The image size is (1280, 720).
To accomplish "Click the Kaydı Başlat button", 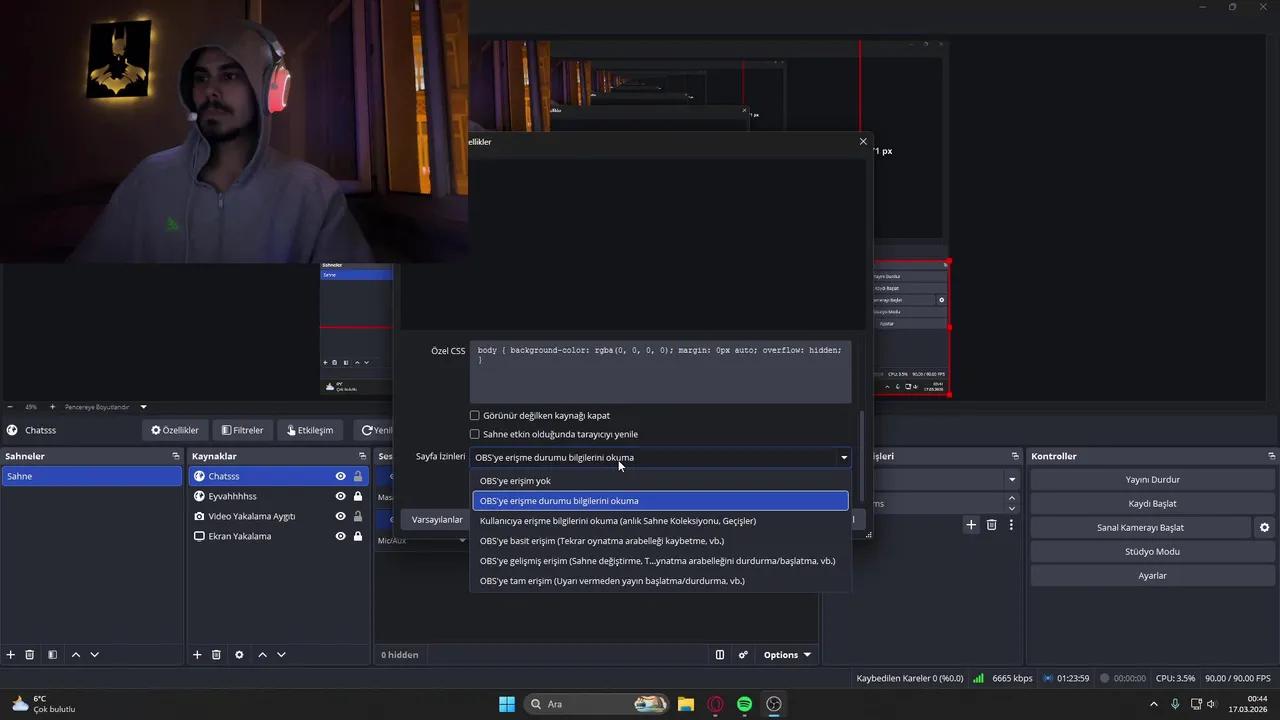I will click(x=1152, y=504).
